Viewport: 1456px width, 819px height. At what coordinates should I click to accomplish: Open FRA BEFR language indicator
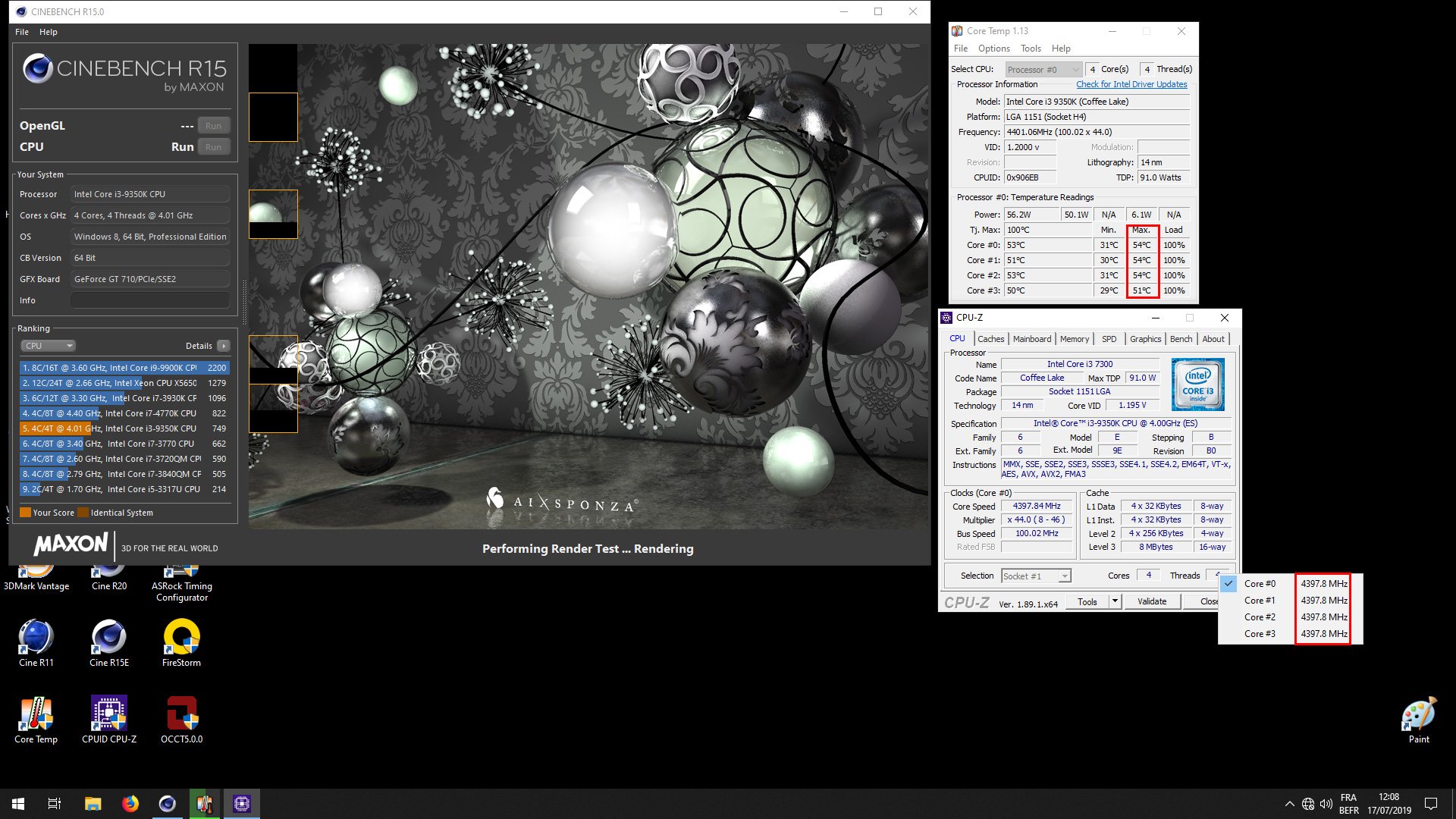[1348, 804]
